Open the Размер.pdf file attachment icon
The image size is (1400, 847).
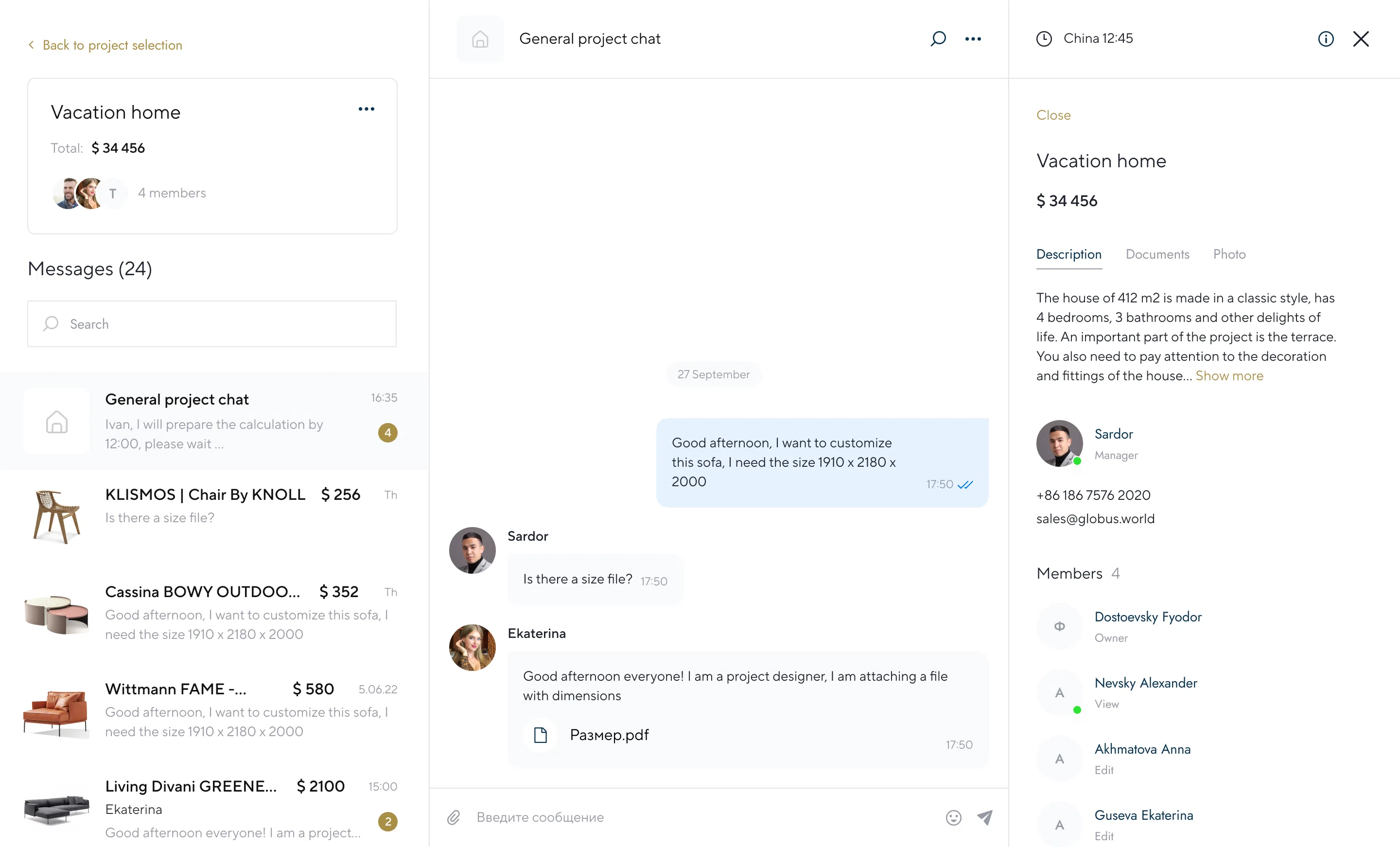(x=541, y=735)
